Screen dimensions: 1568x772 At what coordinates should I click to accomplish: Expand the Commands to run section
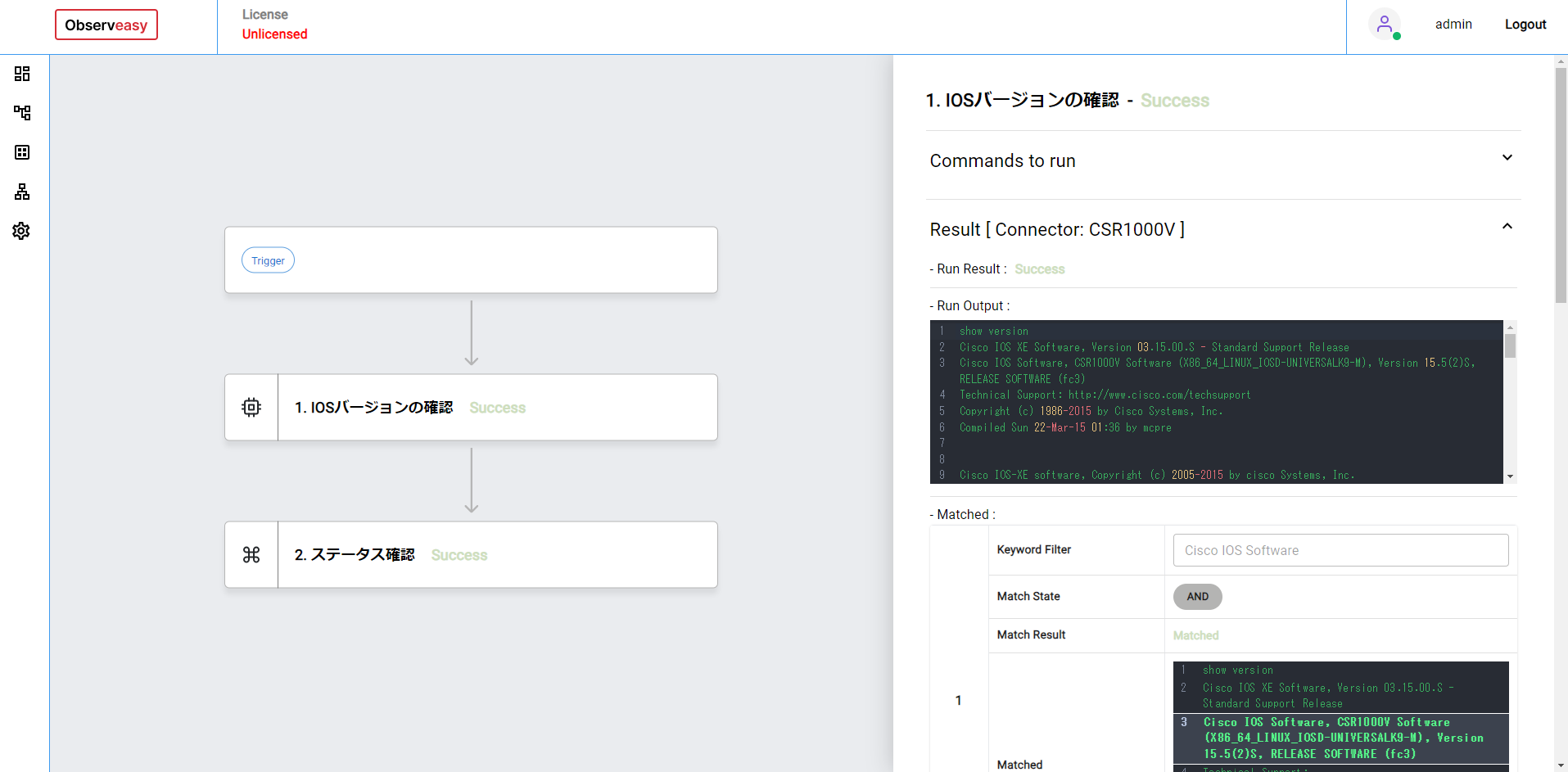1507,157
